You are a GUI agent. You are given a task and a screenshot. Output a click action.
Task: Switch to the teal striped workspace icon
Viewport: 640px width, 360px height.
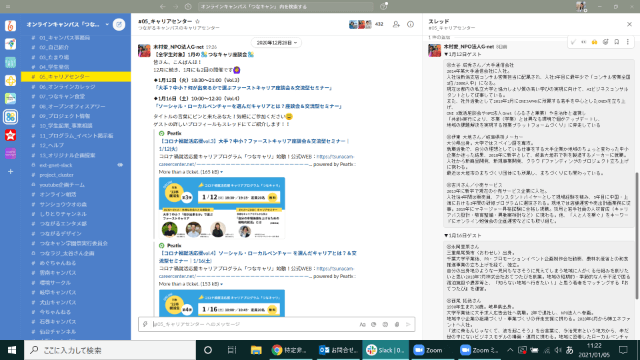tap(11, 62)
